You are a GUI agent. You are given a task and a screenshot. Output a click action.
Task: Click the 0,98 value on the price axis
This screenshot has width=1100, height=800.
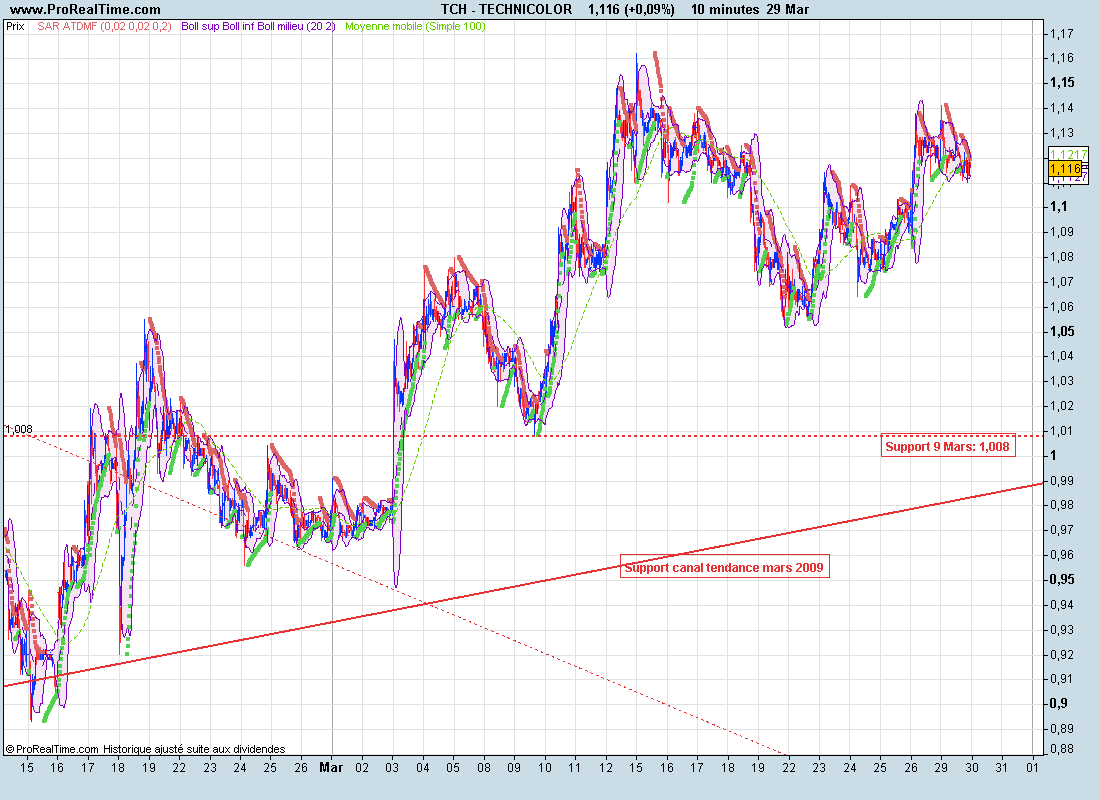coord(1061,505)
